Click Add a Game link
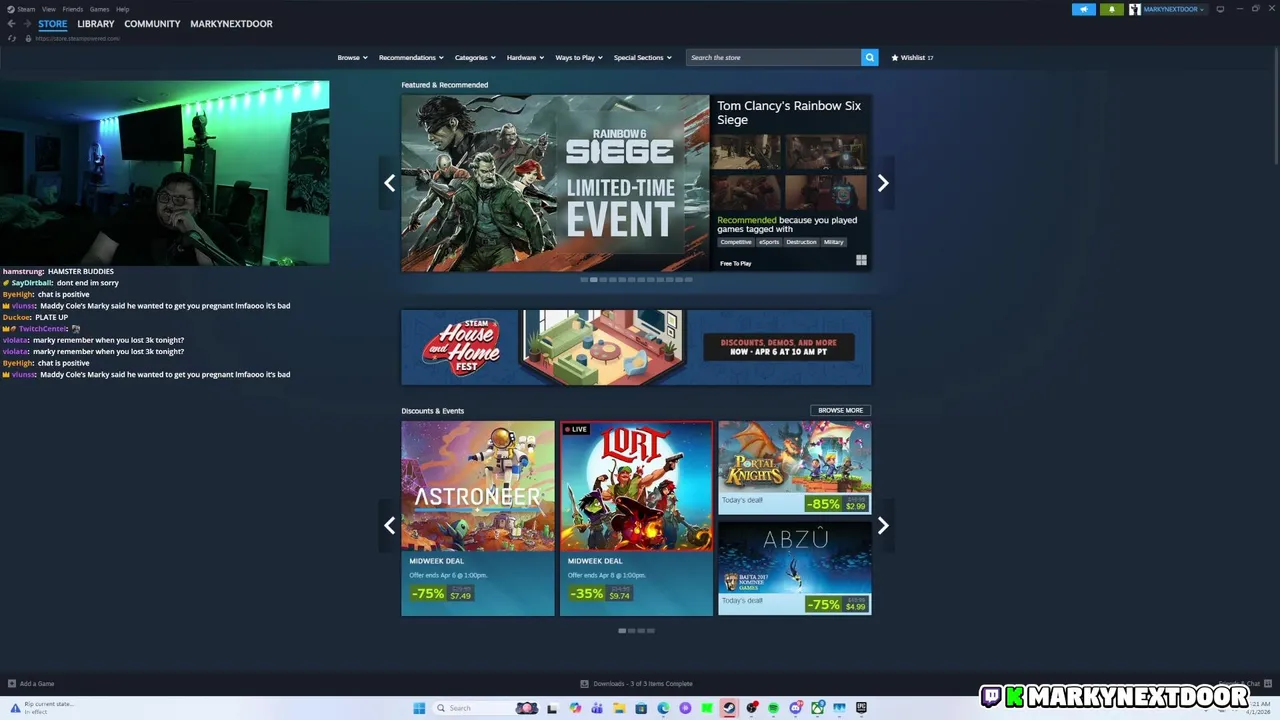The image size is (1280, 720). tap(37, 684)
